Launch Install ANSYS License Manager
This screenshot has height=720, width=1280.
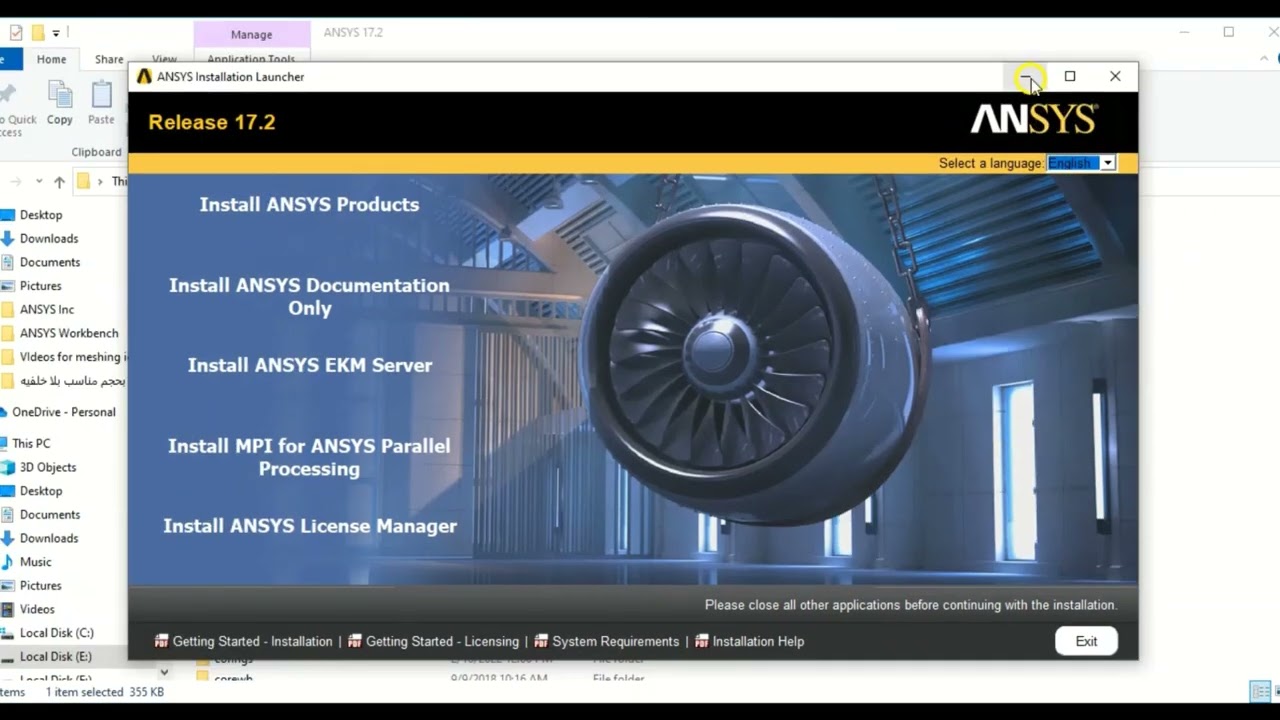(310, 526)
